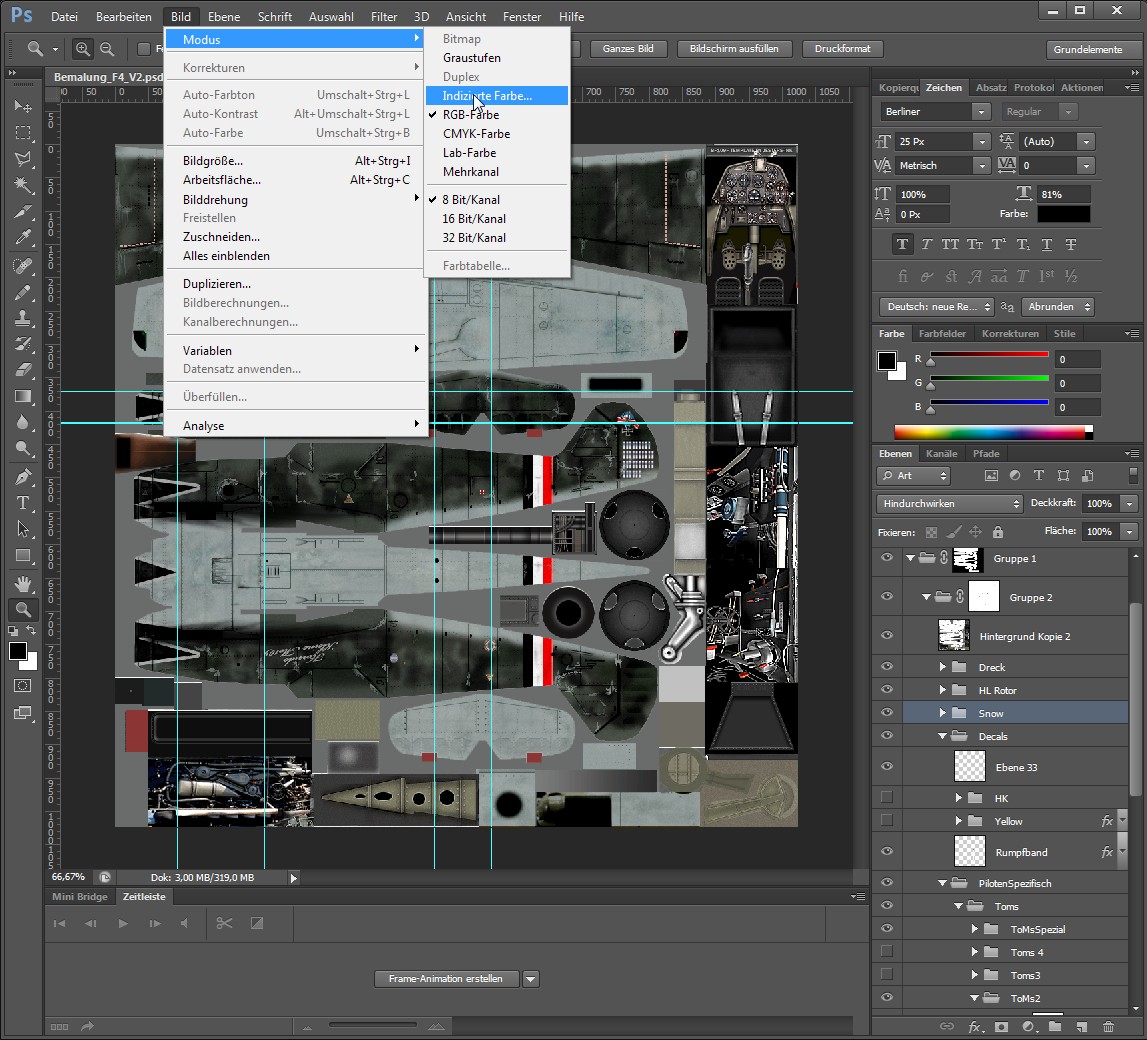This screenshot has width=1147, height=1040.
Task: Select the Magic Wand tool
Action: [22, 185]
